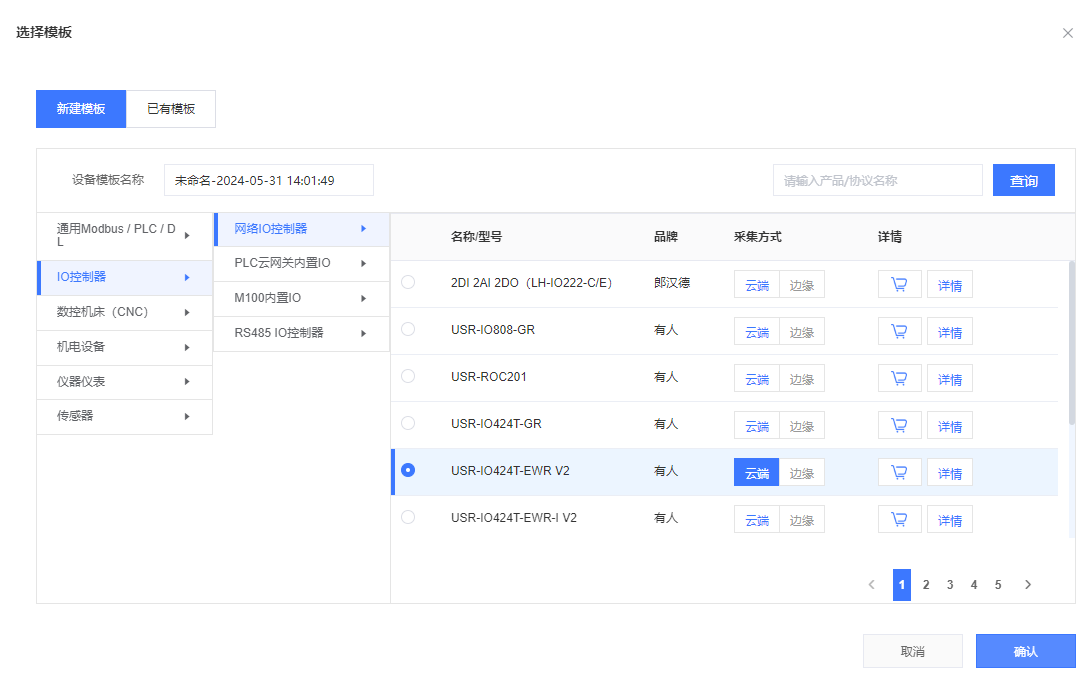Expand the 传感器 category

124,416
